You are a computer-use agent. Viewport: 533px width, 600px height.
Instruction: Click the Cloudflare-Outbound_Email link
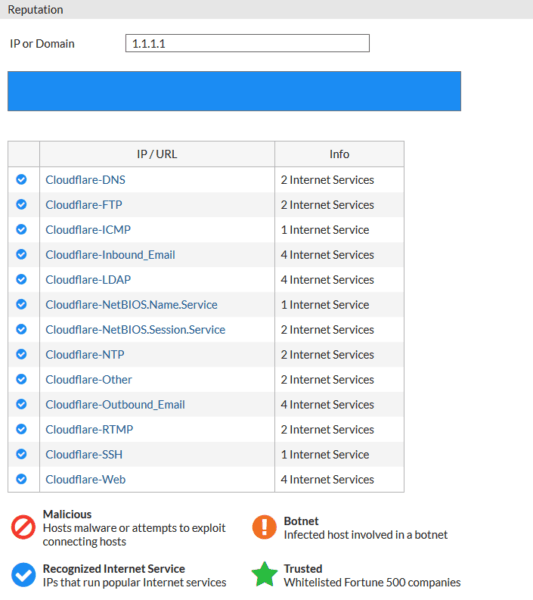[x=115, y=404]
